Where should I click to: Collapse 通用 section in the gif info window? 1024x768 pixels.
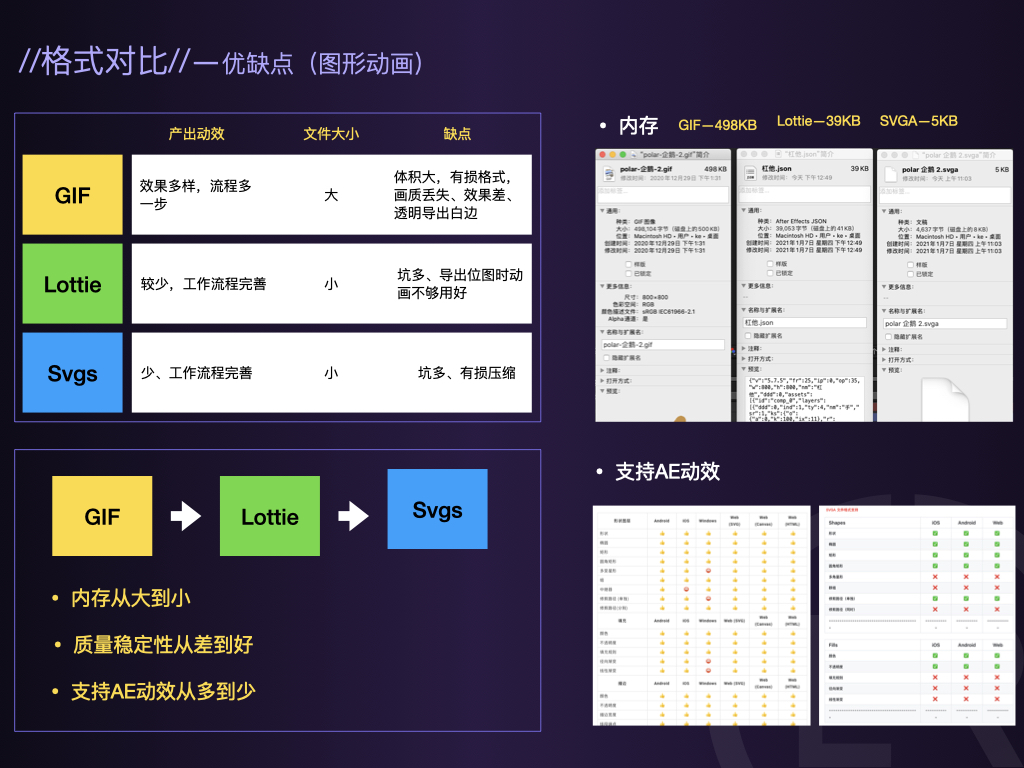point(602,211)
